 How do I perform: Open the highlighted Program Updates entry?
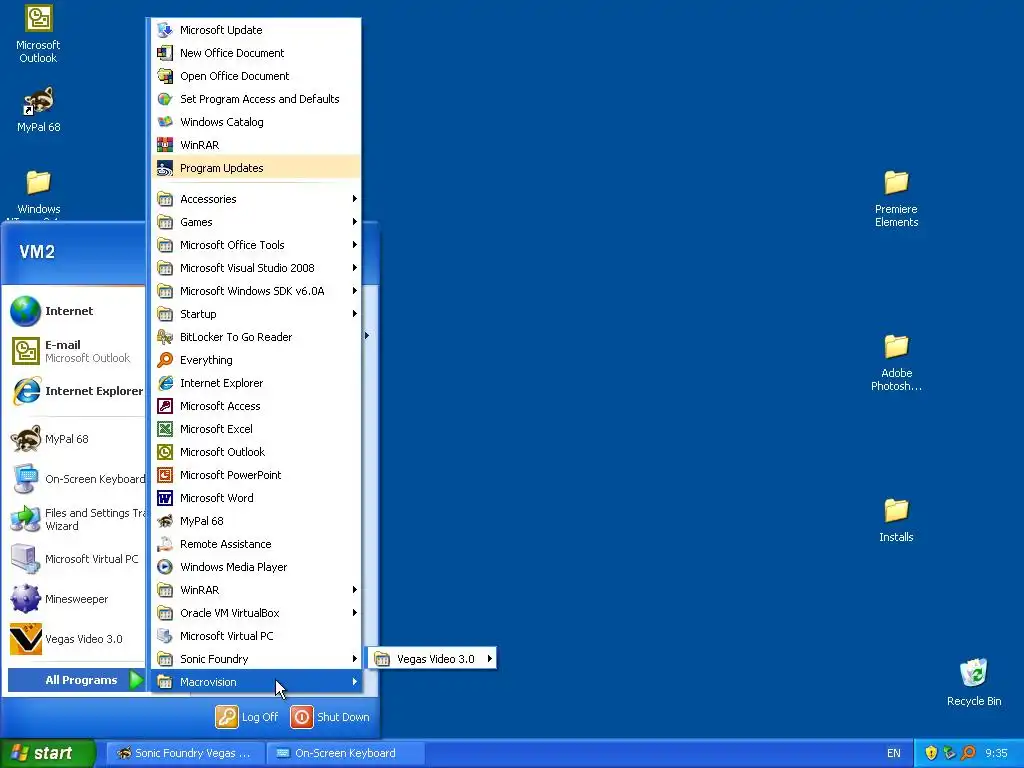256,168
